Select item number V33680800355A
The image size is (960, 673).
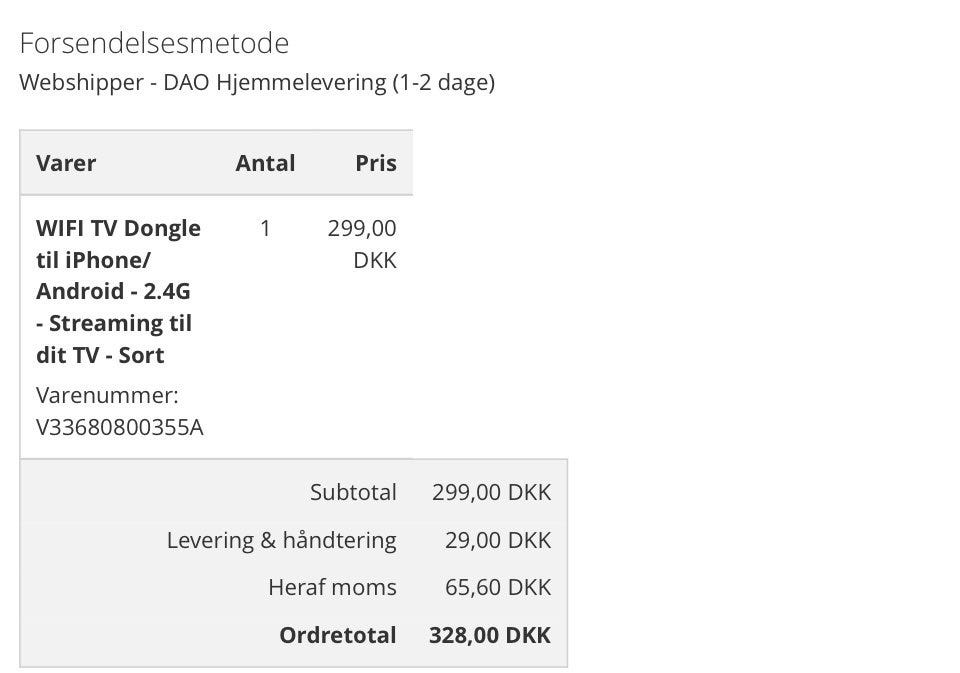(119, 427)
